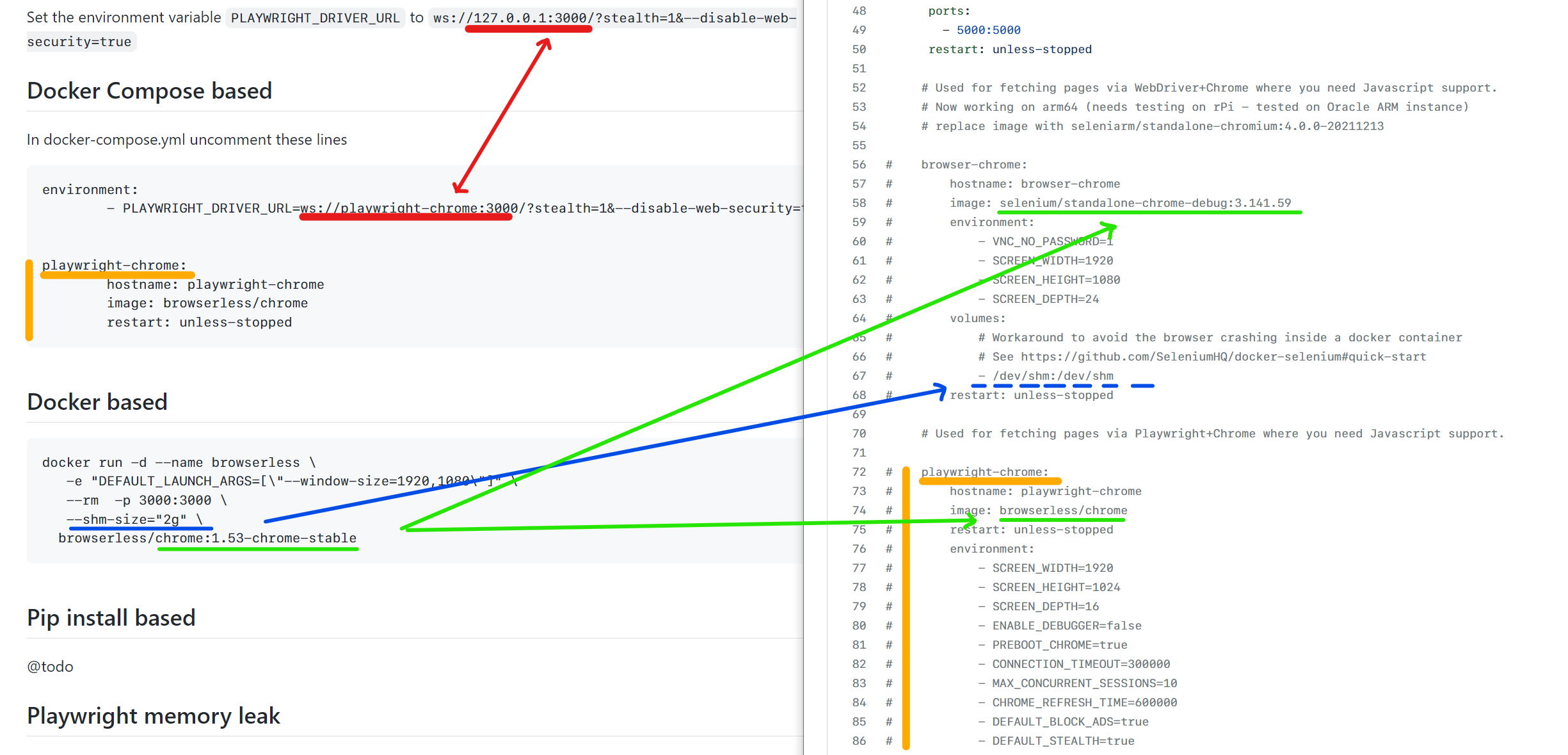Click the "Playwright memory leak" heading
This screenshot has height=755, width=1568.
click(153, 715)
